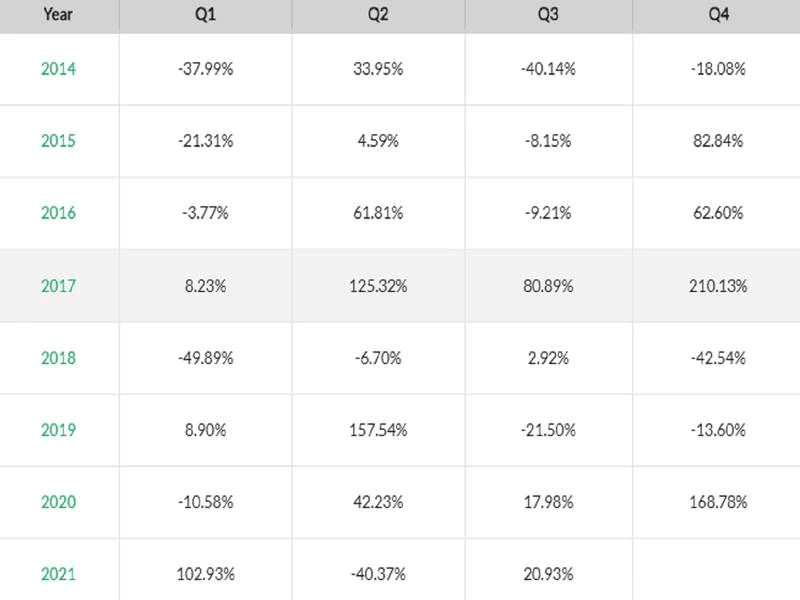The height and width of the screenshot is (600, 800).
Task: Select the 2017 year link
Action: pyautogui.click(x=58, y=286)
